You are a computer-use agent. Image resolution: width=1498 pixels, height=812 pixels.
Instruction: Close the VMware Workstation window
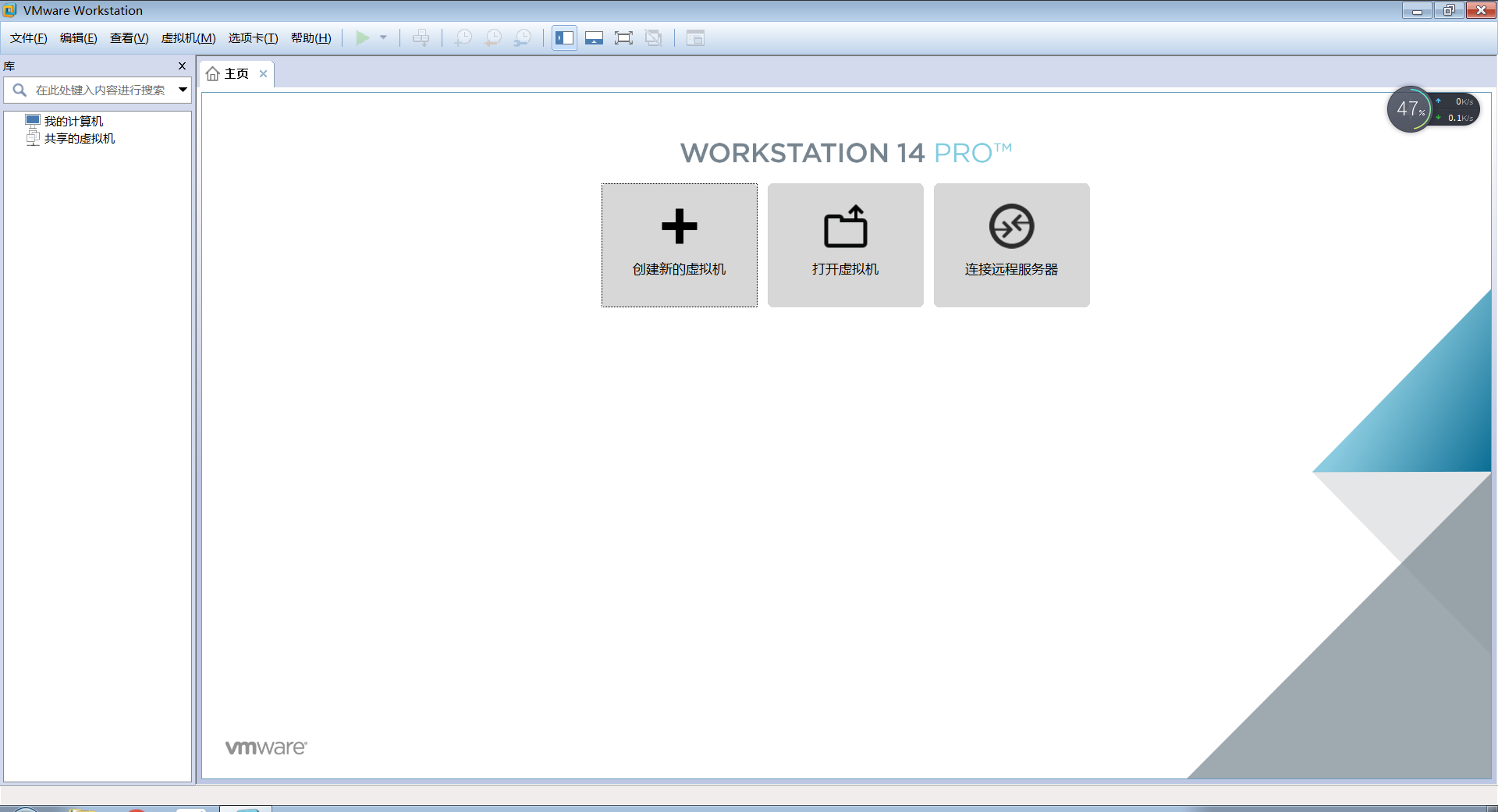[x=1481, y=10]
